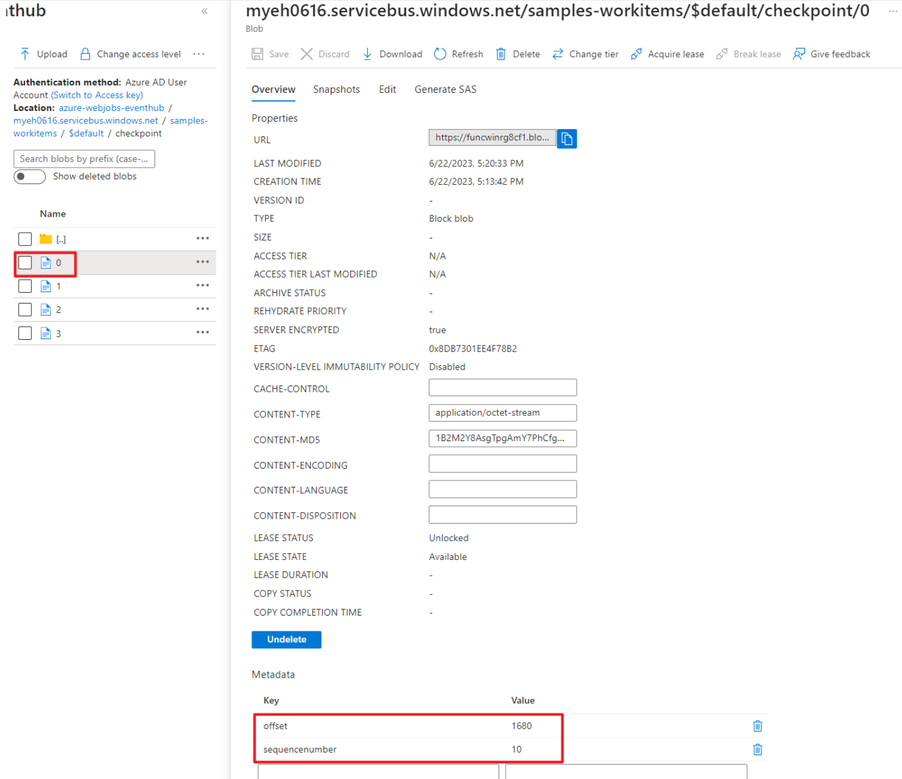Open context menu for [..] folder row

click(x=202, y=238)
